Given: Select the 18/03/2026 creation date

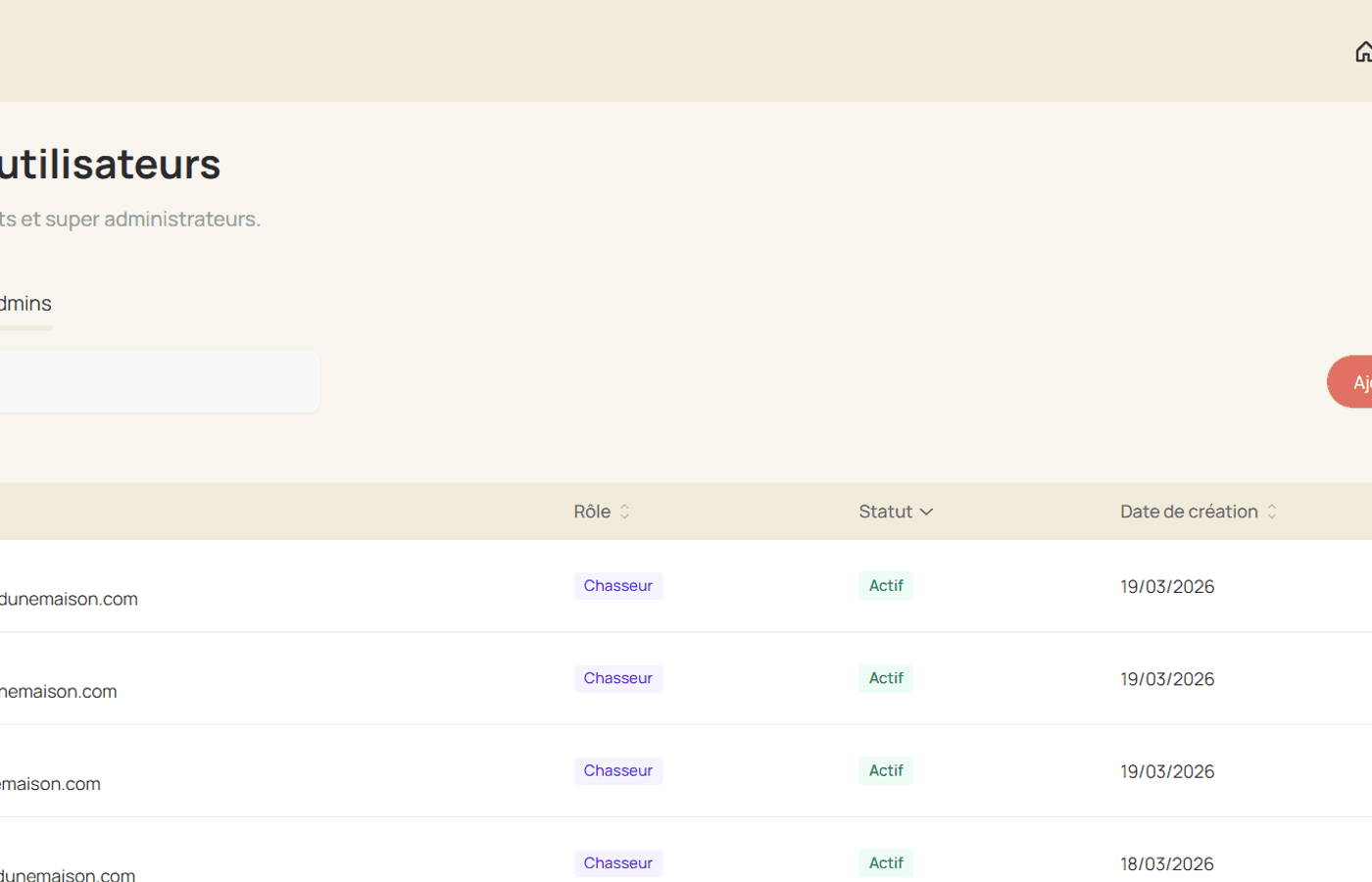Looking at the screenshot, I should [x=1167, y=864].
